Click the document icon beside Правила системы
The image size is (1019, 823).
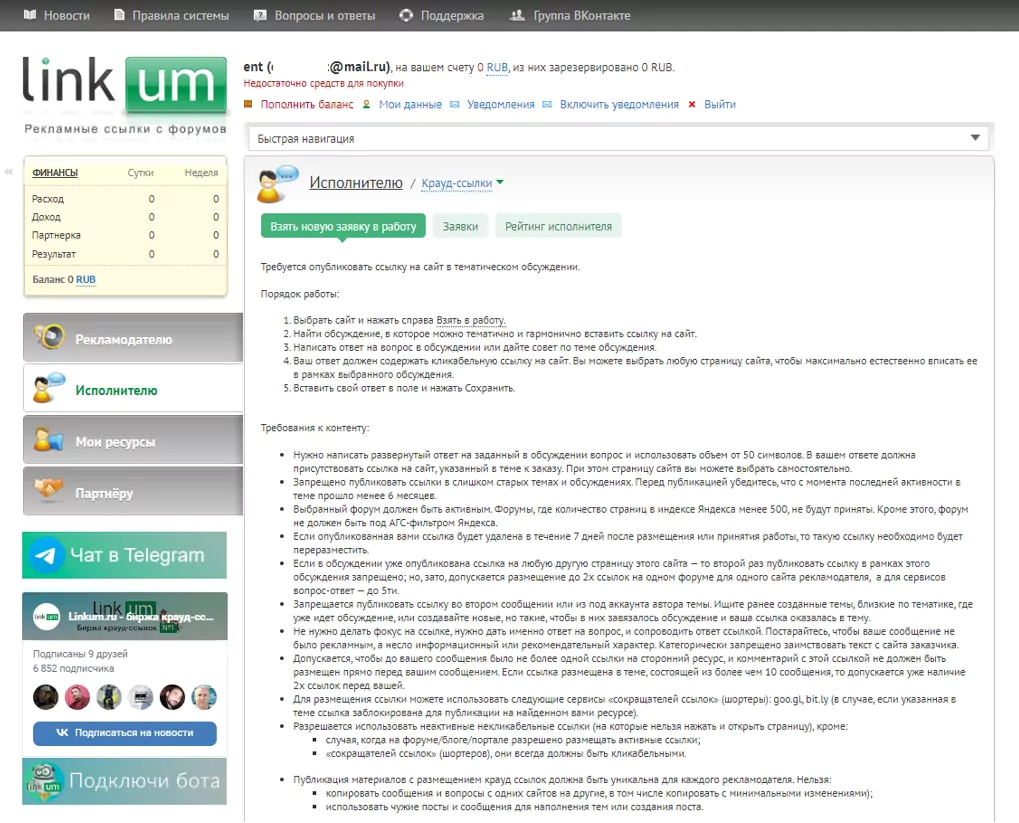[120, 15]
